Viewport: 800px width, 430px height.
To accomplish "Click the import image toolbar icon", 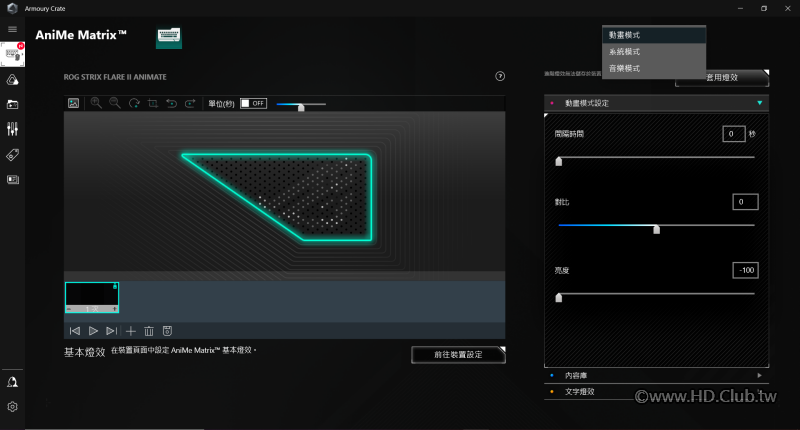I will 73,104.
